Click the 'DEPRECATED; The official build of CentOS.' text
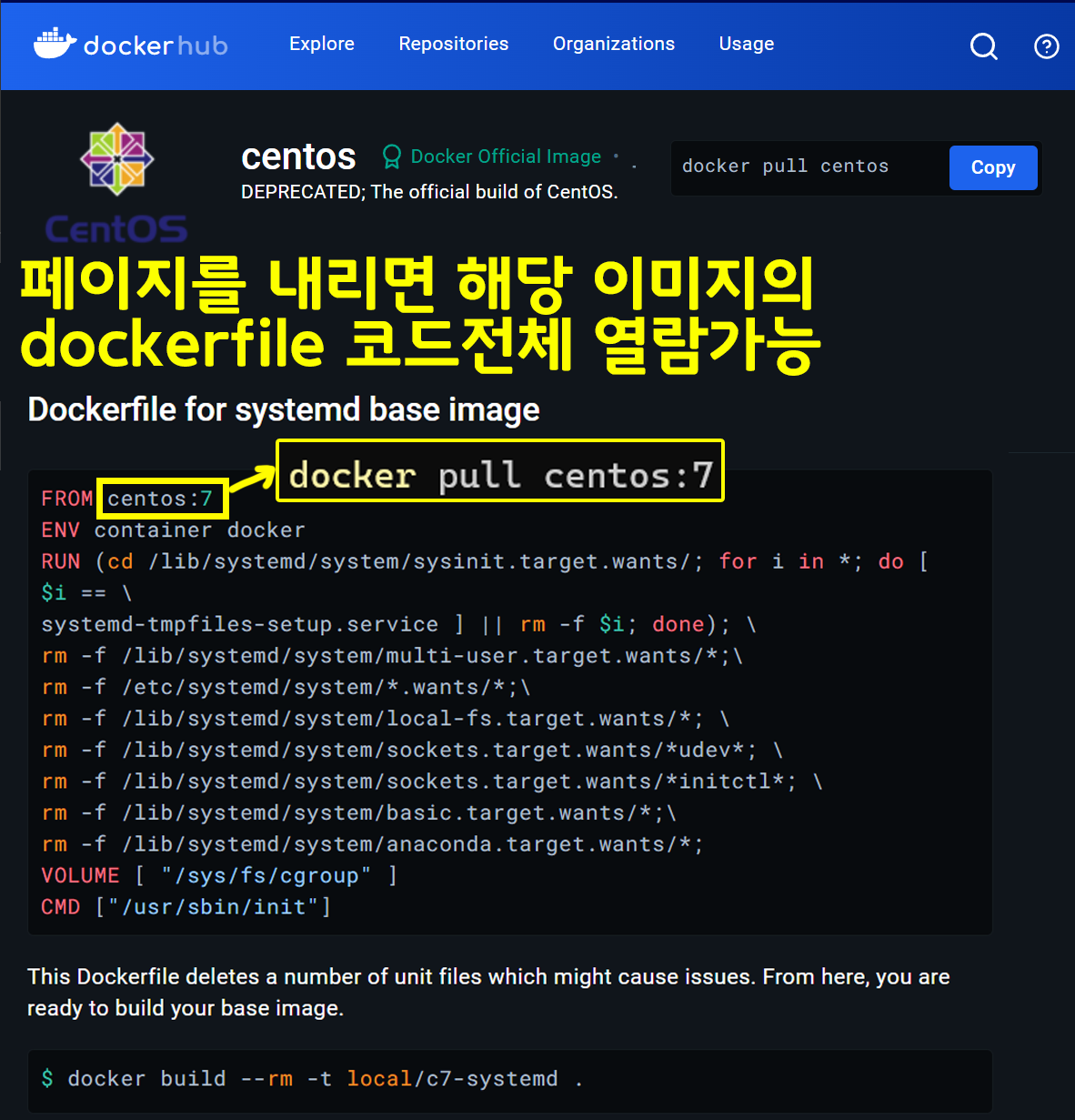 (429, 192)
